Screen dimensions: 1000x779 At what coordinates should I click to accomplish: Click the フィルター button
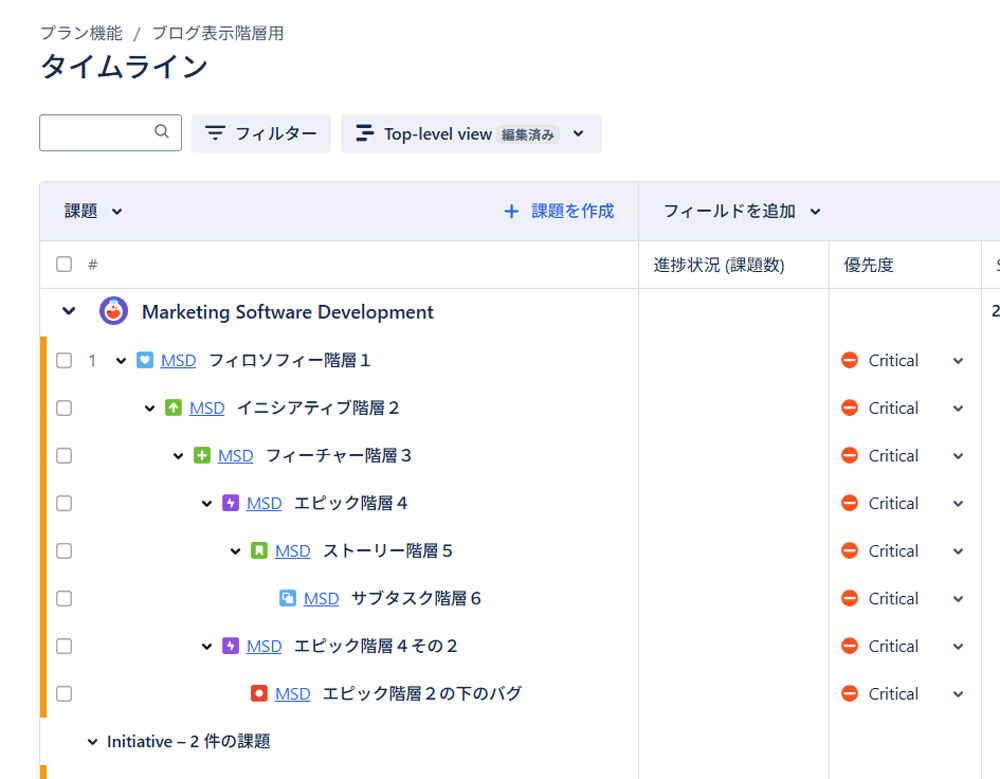pyautogui.click(x=261, y=133)
